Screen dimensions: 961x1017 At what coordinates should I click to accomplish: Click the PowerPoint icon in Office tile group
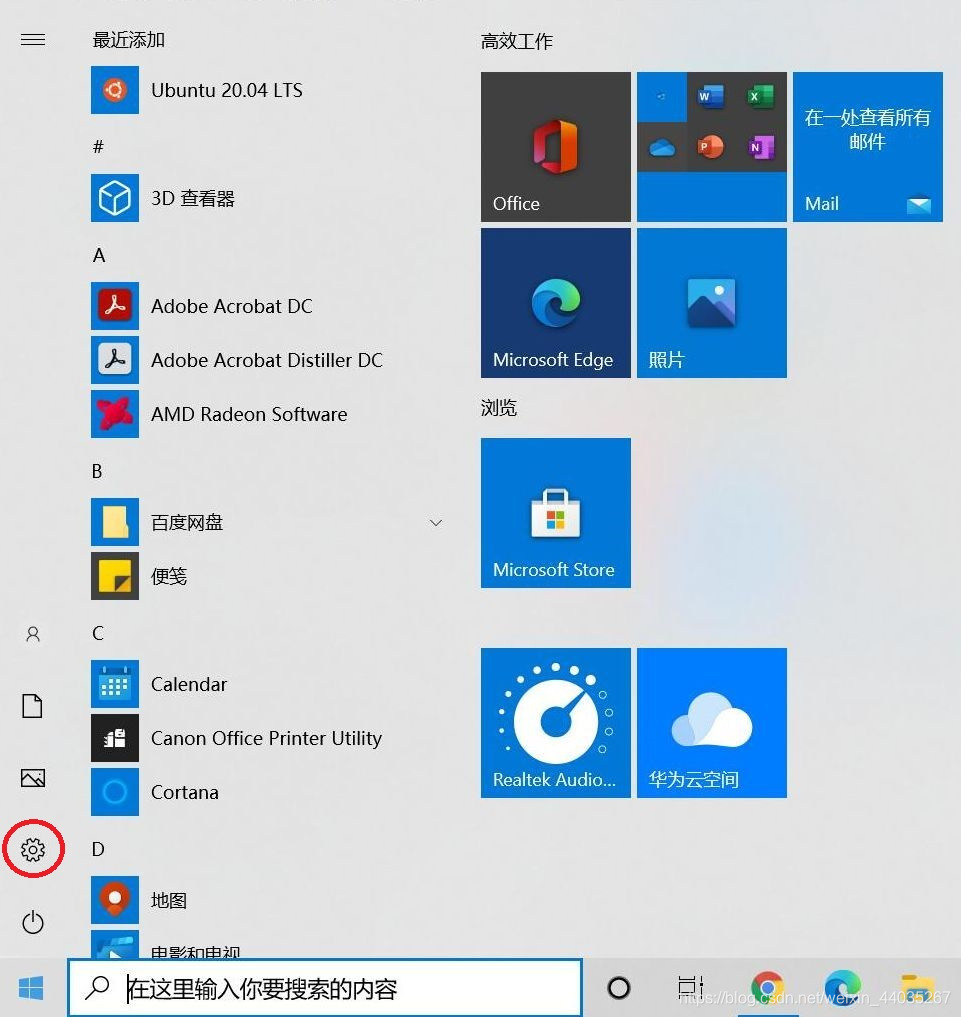click(711, 147)
